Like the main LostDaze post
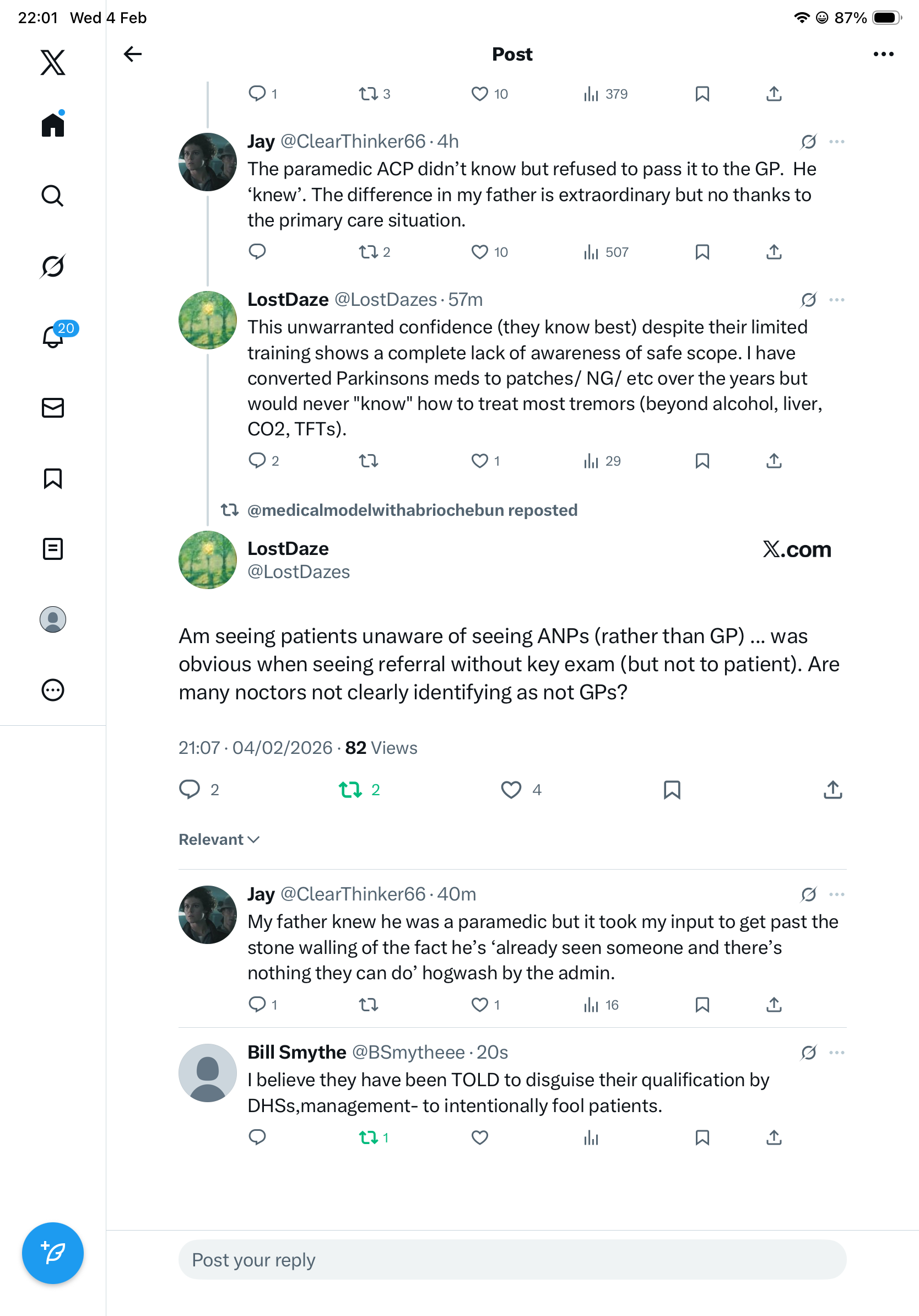 click(x=511, y=790)
